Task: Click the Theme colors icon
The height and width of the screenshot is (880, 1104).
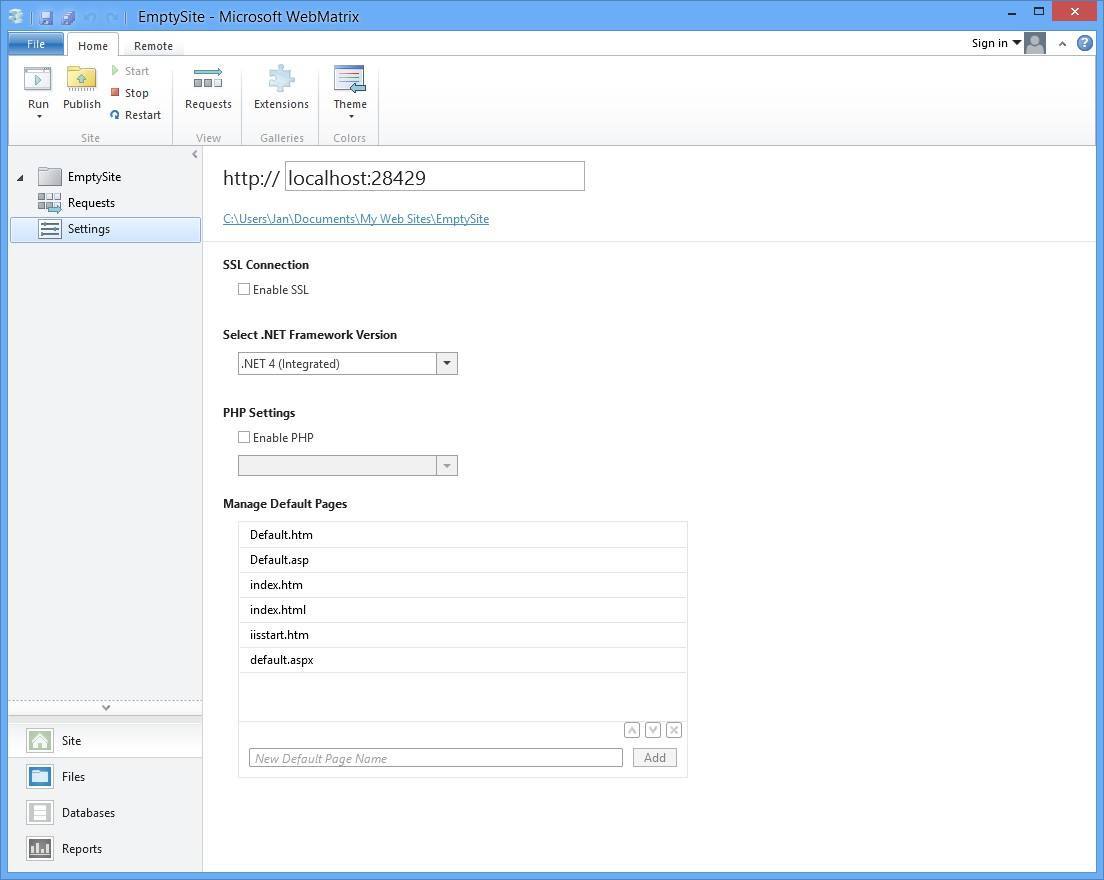Action: click(x=350, y=79)
